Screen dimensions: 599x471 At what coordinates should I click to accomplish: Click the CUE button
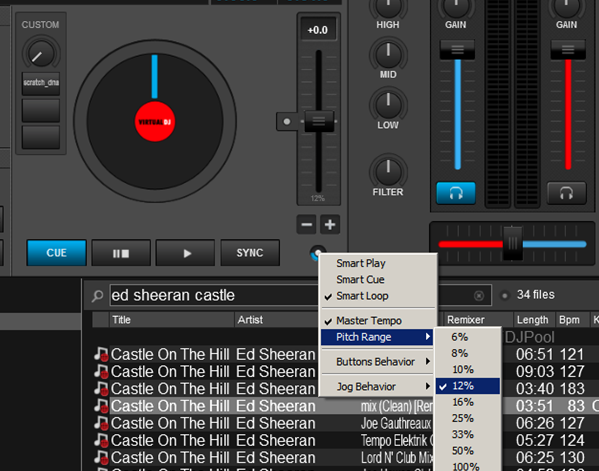[x=57, y=252]
